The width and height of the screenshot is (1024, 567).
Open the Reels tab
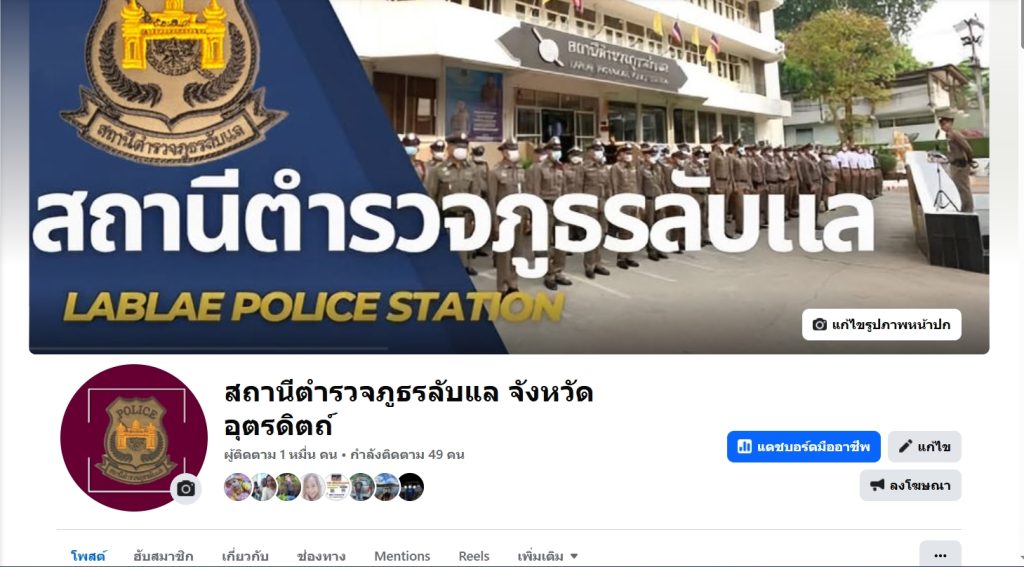click(473, 556)
